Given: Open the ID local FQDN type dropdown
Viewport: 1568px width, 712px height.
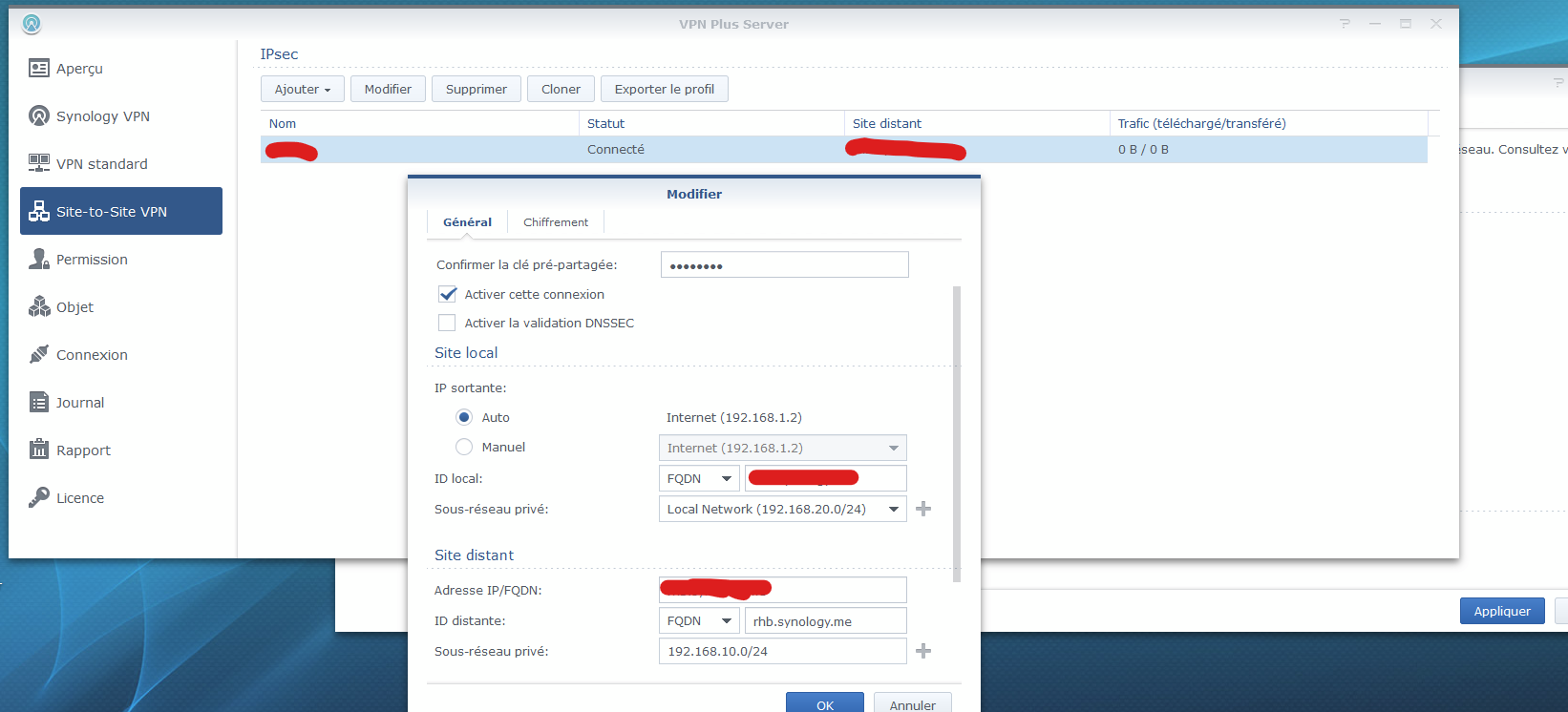Looking at the screenshot, I should coord(699,478).
